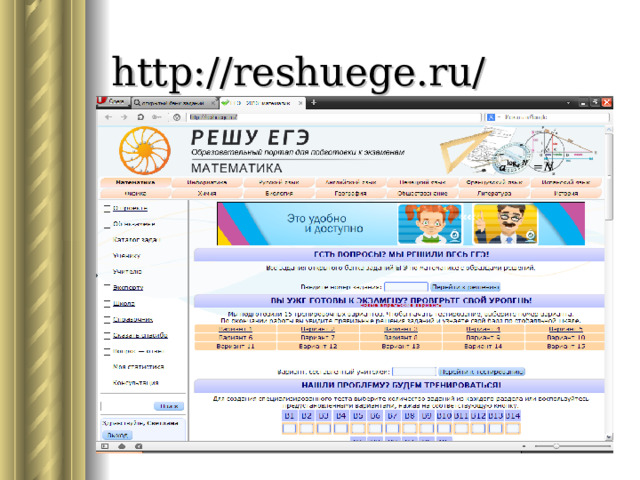
Task: Open the Opera menu button
Action: 113,101
